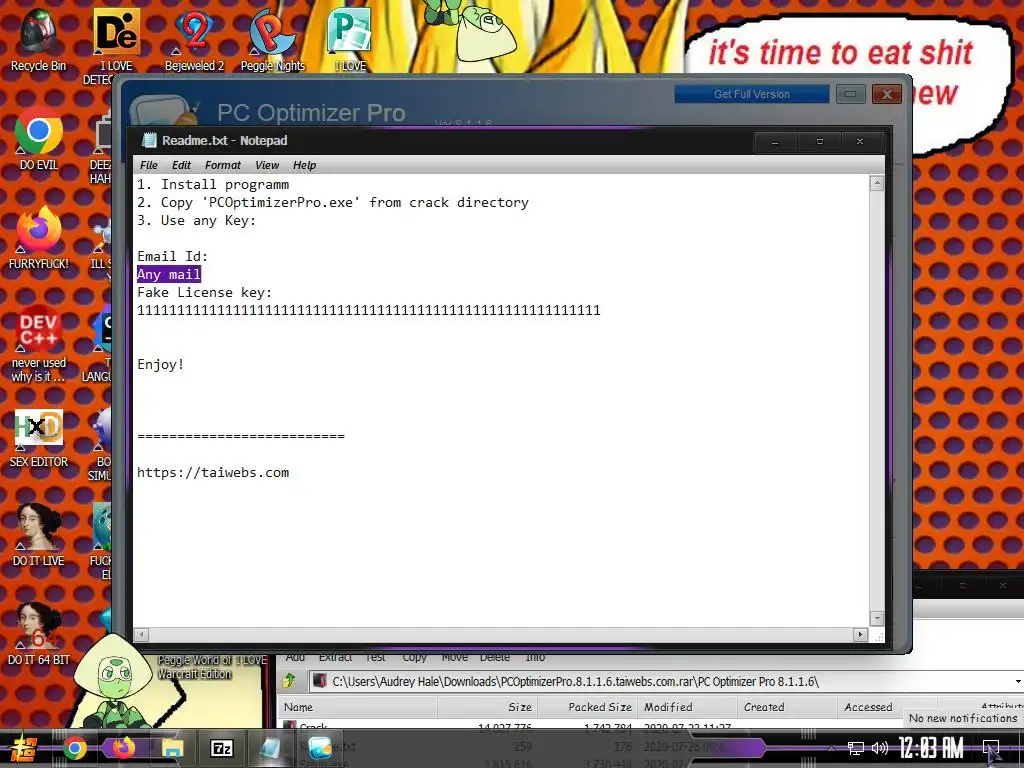Open the 'DO IT 64 BIT' desktop shortcut
This screenshot has height=768, width=1024.
[38, 633]
